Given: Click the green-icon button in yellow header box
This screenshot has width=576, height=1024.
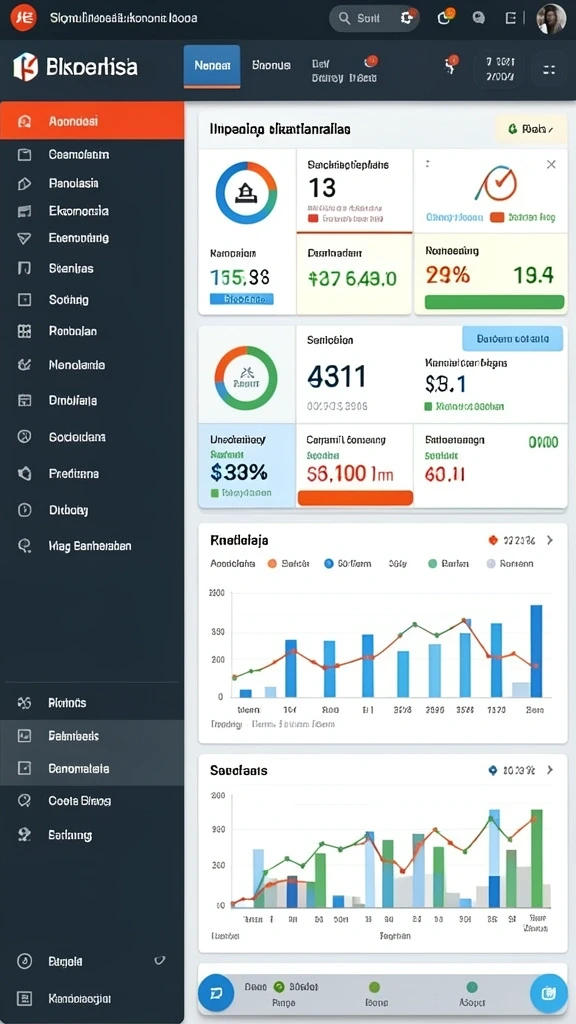Looking at the screenshot, I should (x=531, y=129).
